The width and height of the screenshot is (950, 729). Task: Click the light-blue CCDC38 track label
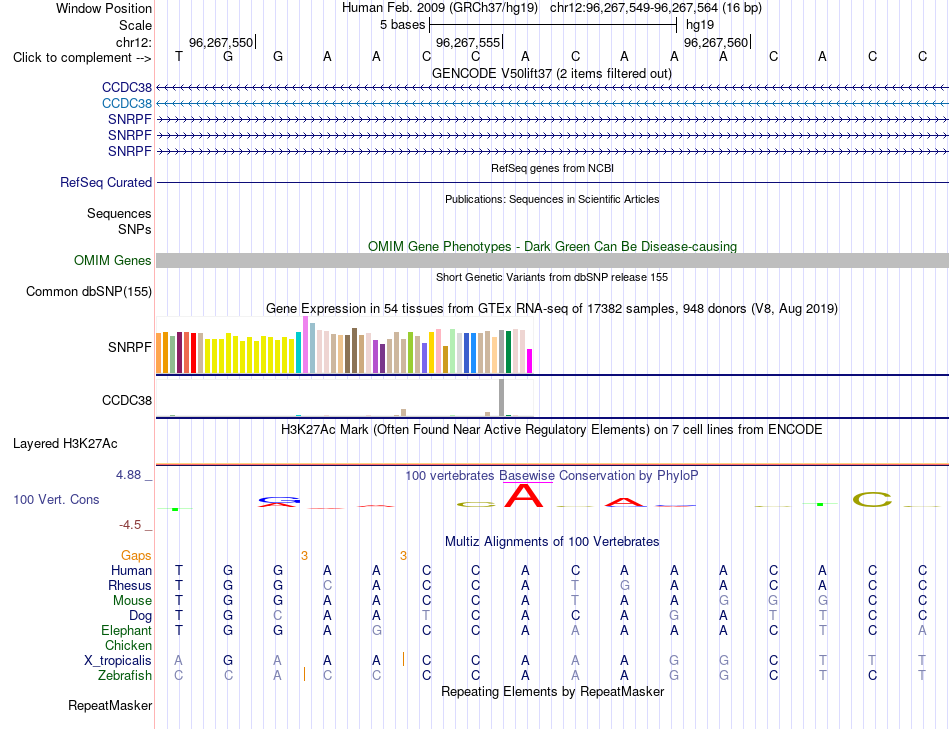[x=127, y=104]
